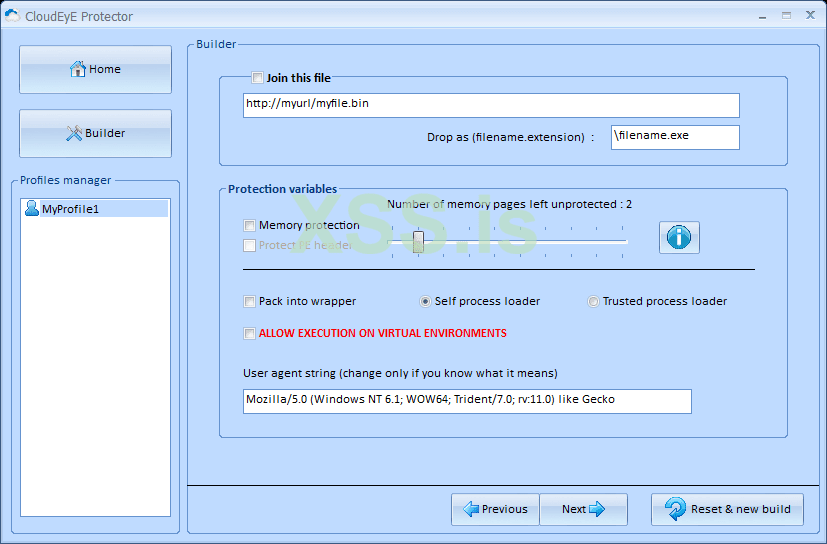Click the CloudEyE cloud icon in title bar
The width and height of the screenshot is (827, 544).
pos(12,16)
